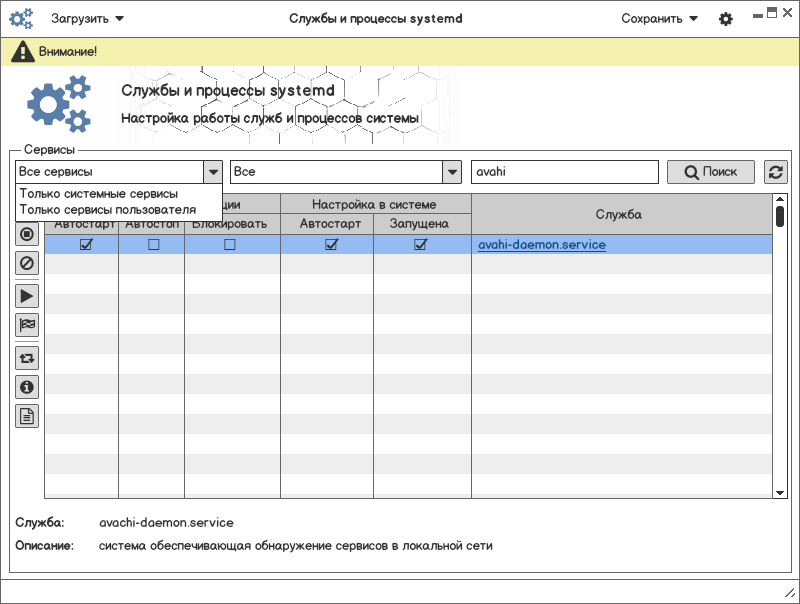Choose 'Только сервисы пользователя' from the list

[x=107, y=209]
